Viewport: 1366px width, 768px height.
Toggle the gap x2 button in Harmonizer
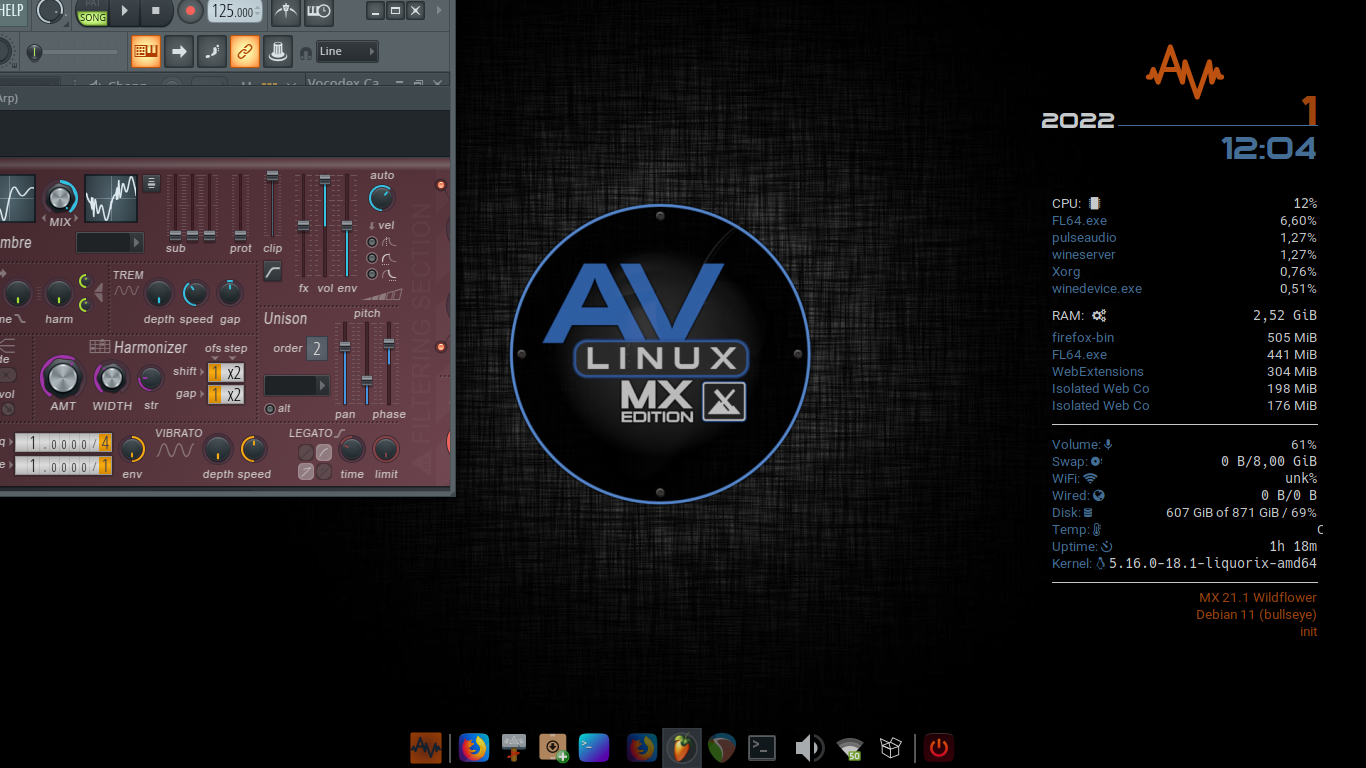(x=233, y=395)
